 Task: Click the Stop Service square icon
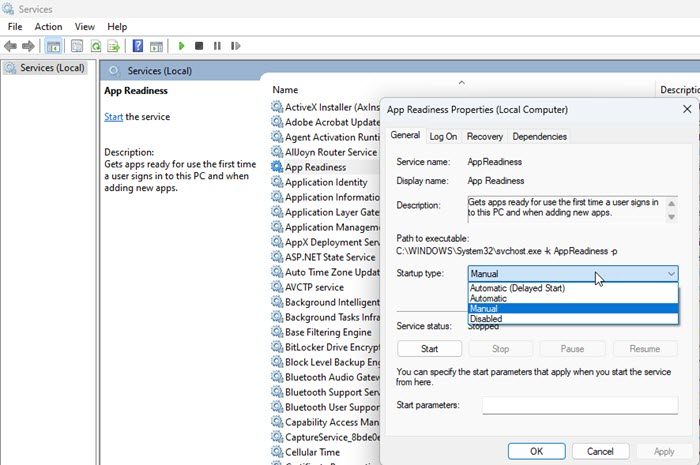click(199, 46)
